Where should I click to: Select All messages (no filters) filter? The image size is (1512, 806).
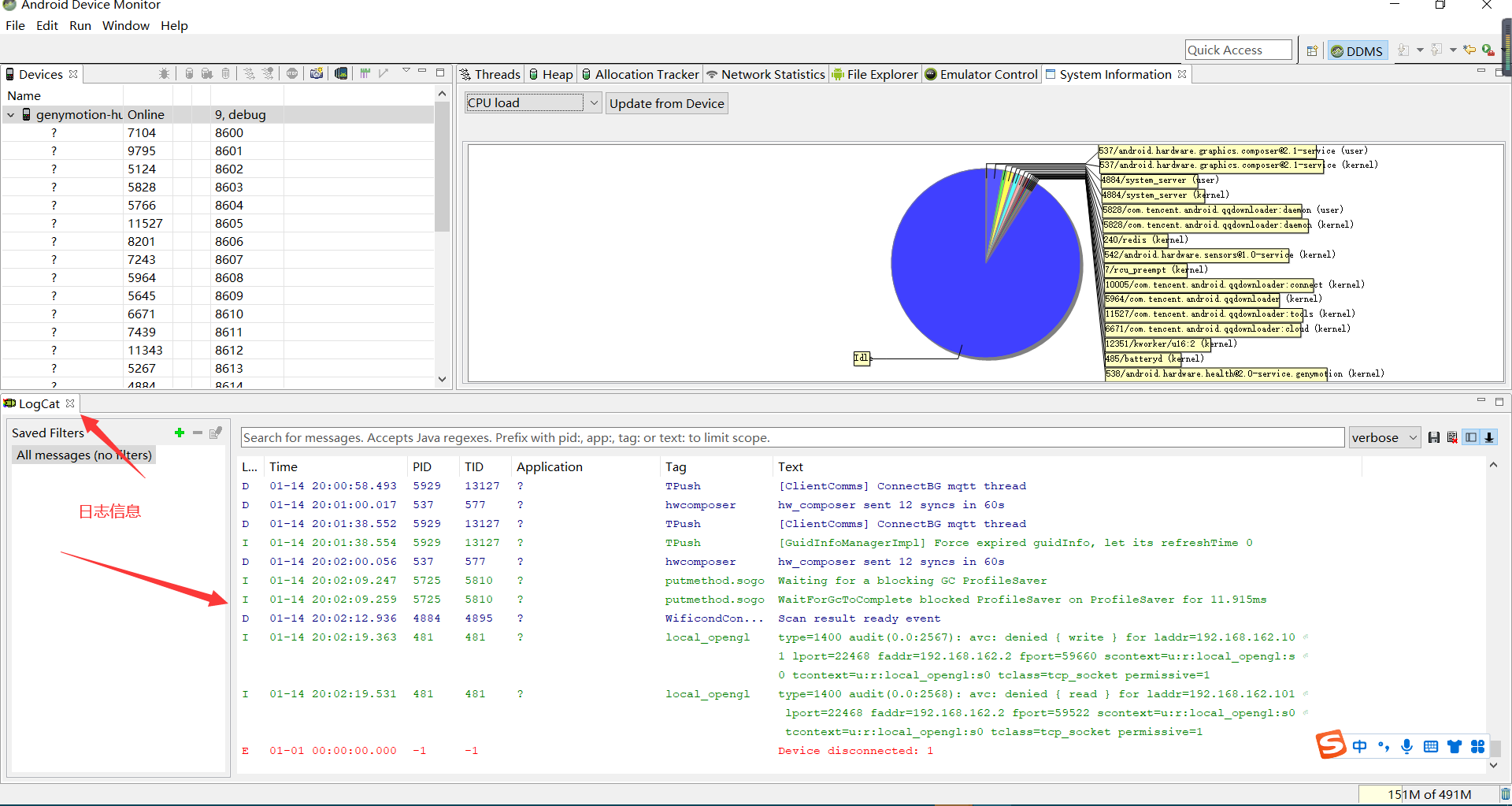pyautogui.click(x=84, y=455)
